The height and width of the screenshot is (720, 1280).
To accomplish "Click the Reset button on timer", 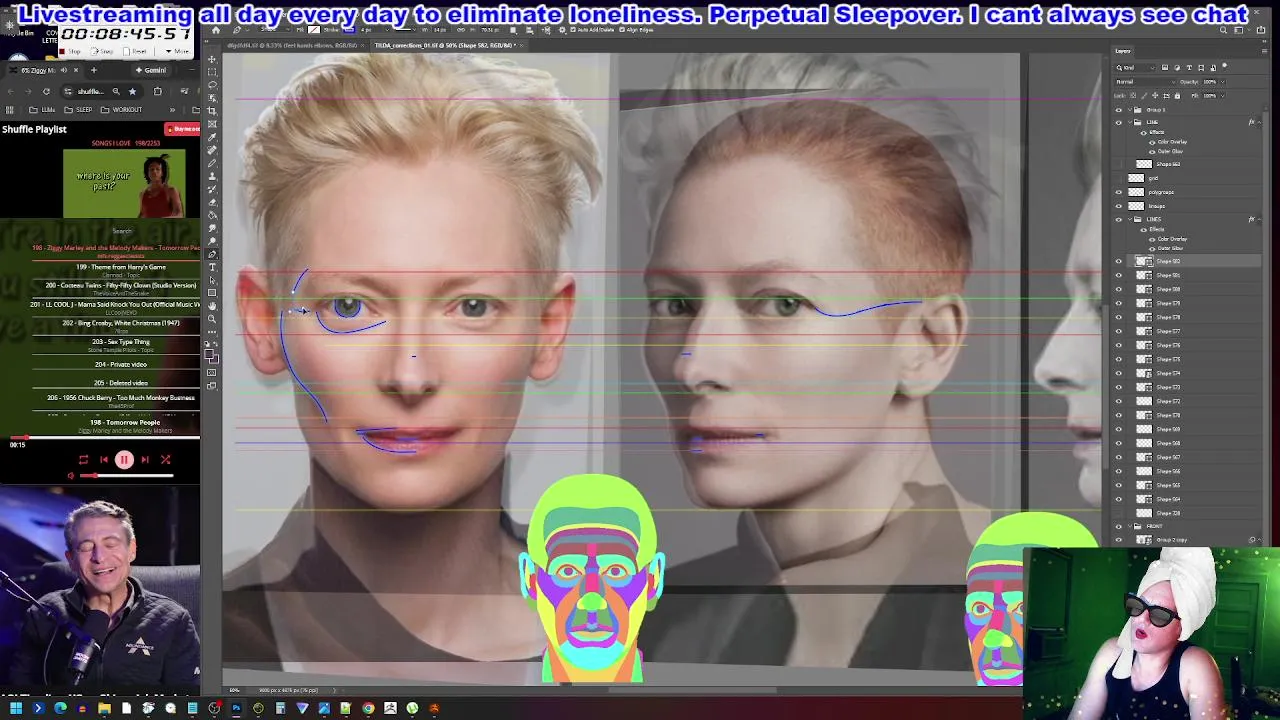I will click(x=134, y=51).
